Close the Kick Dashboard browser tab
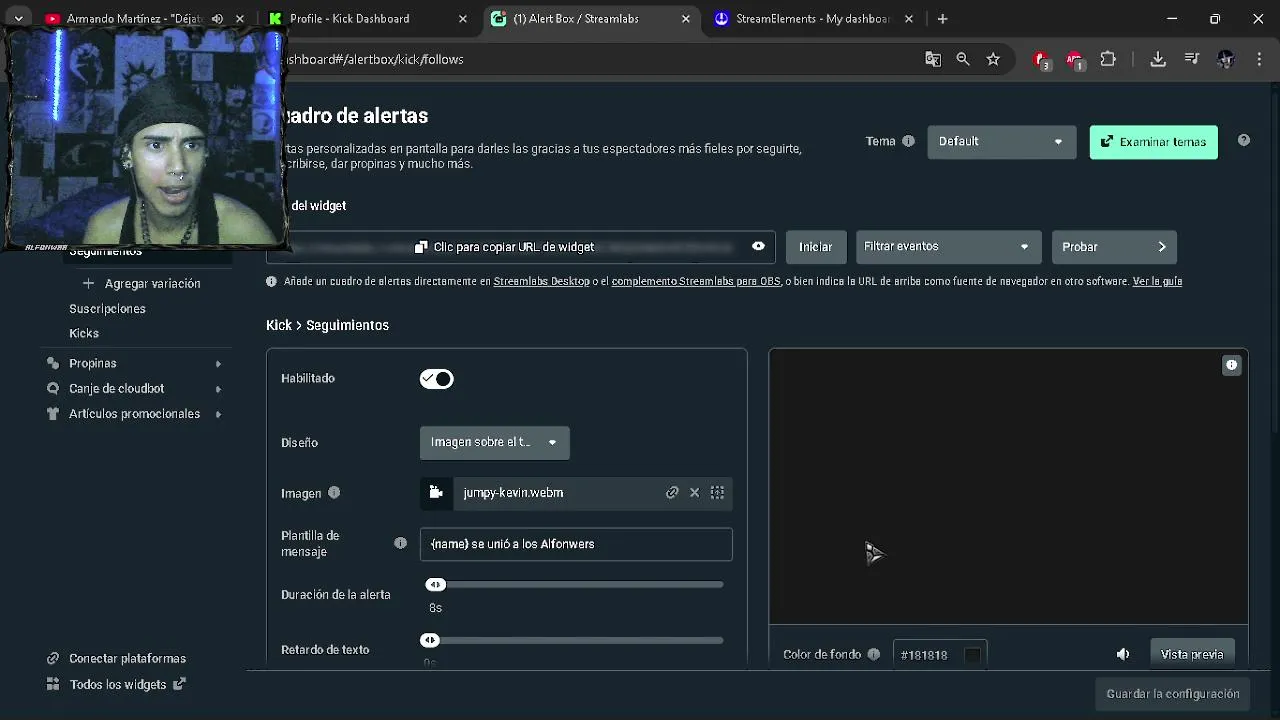The height and width of the screenshot is (720, 1280). tap(462, 18)
